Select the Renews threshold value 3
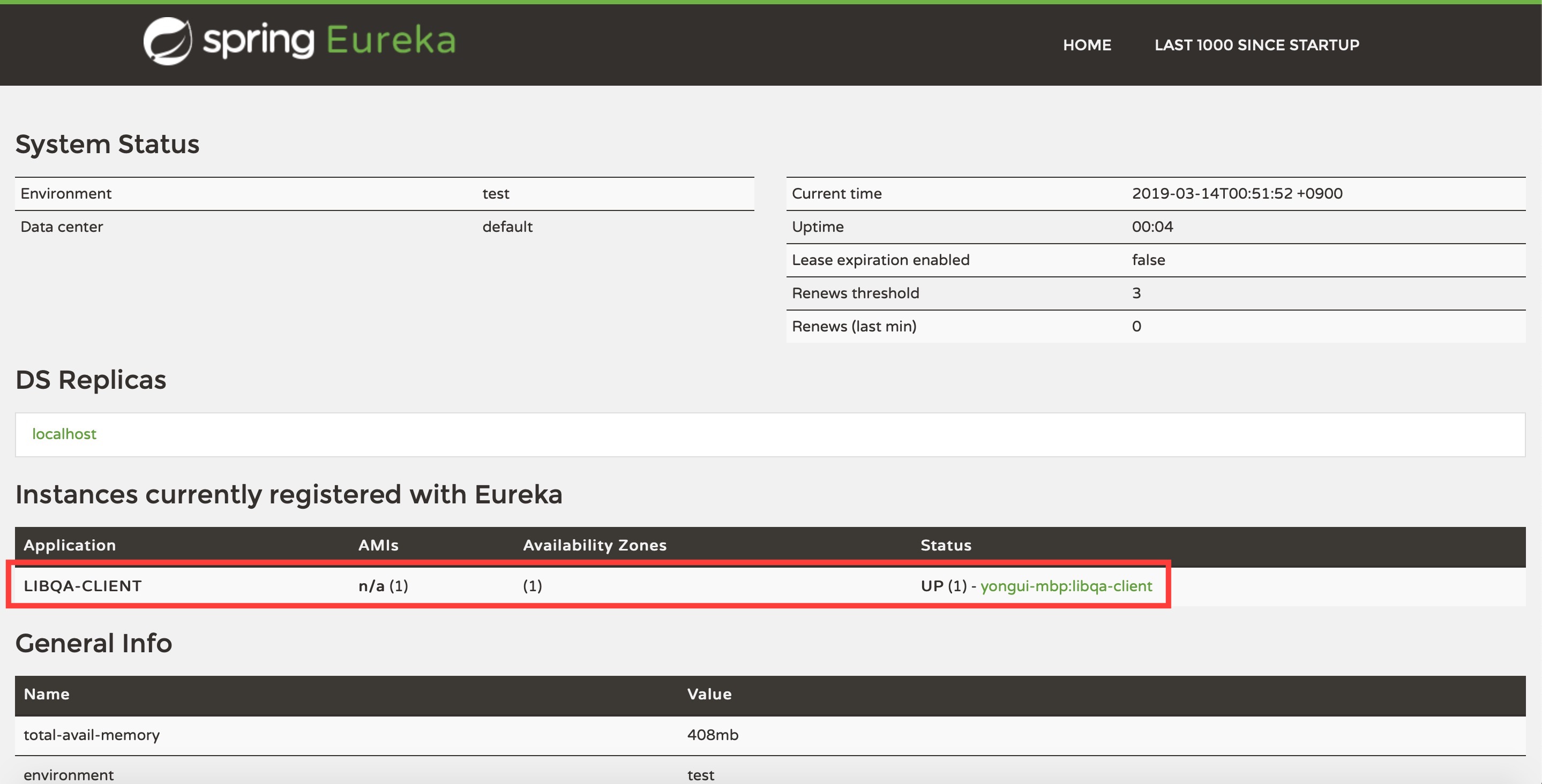The width and height of the screenshot is (1542, 784). coord(1136,293)
